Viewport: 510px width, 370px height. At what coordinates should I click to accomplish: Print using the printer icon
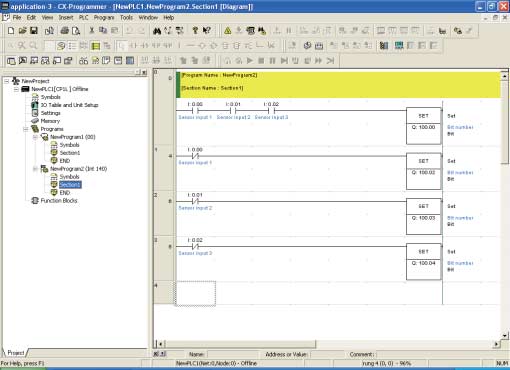click(64, 31)
